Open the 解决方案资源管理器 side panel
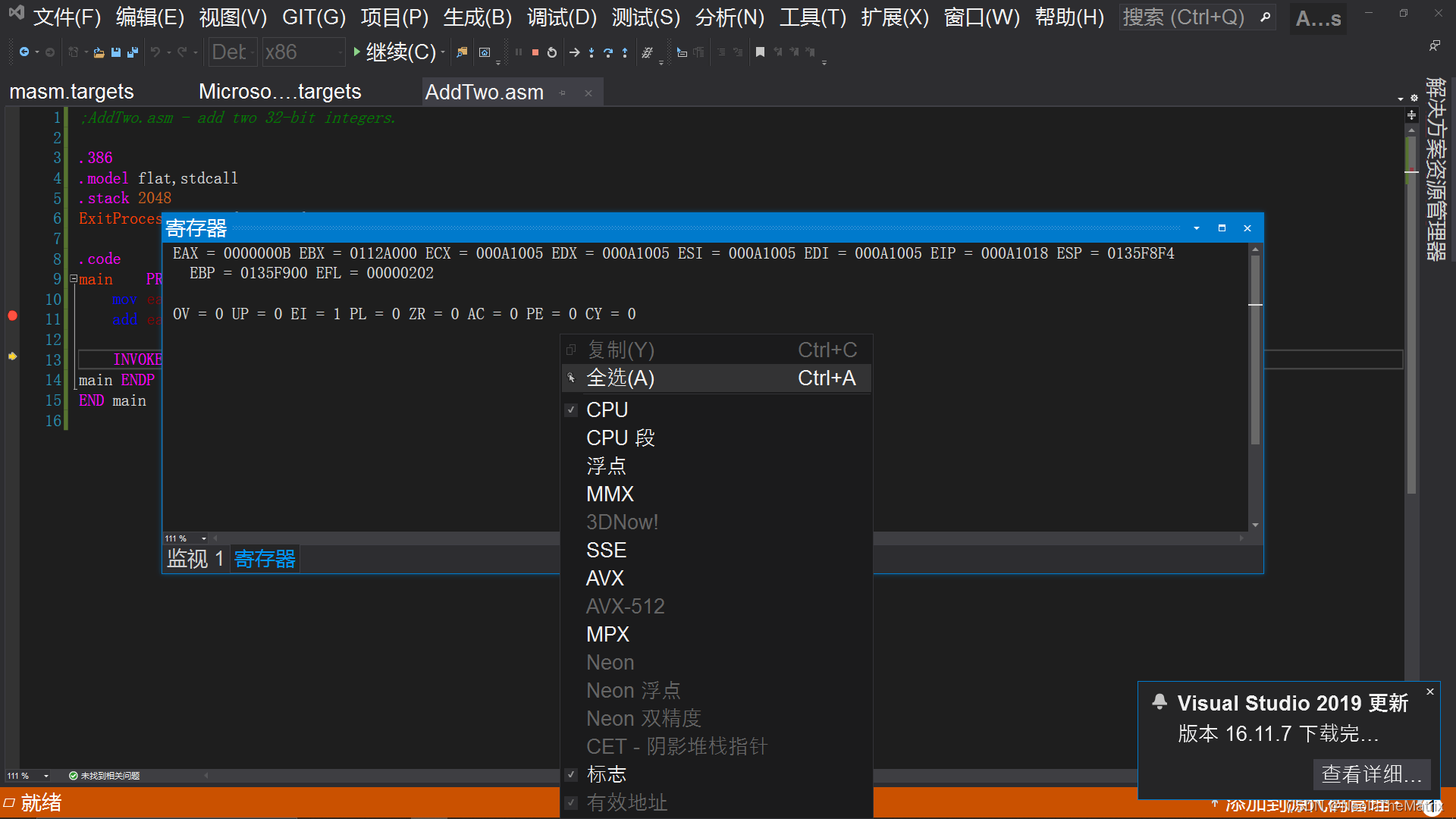 click(x=1436, y=169)
